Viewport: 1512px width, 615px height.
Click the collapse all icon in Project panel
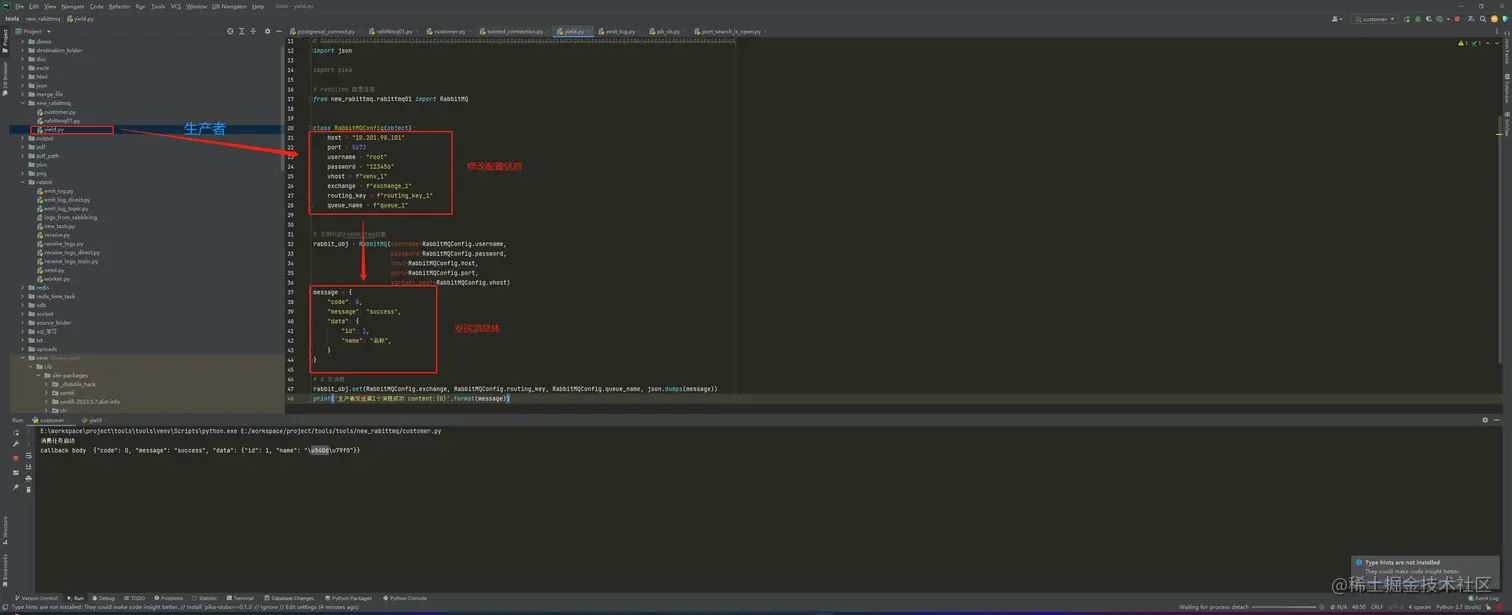point(252,31)
